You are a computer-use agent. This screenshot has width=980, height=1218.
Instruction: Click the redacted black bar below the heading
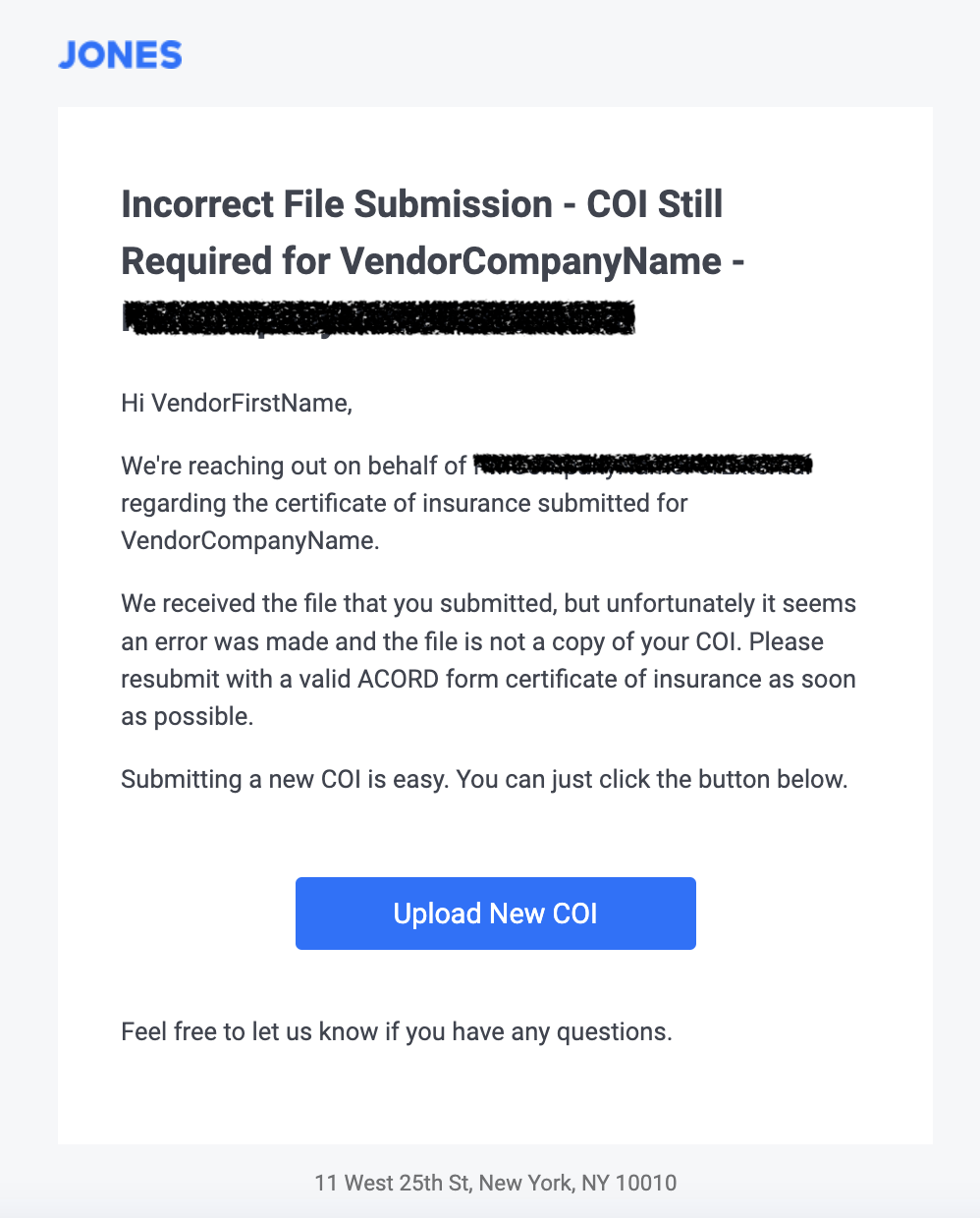(378, 318)
